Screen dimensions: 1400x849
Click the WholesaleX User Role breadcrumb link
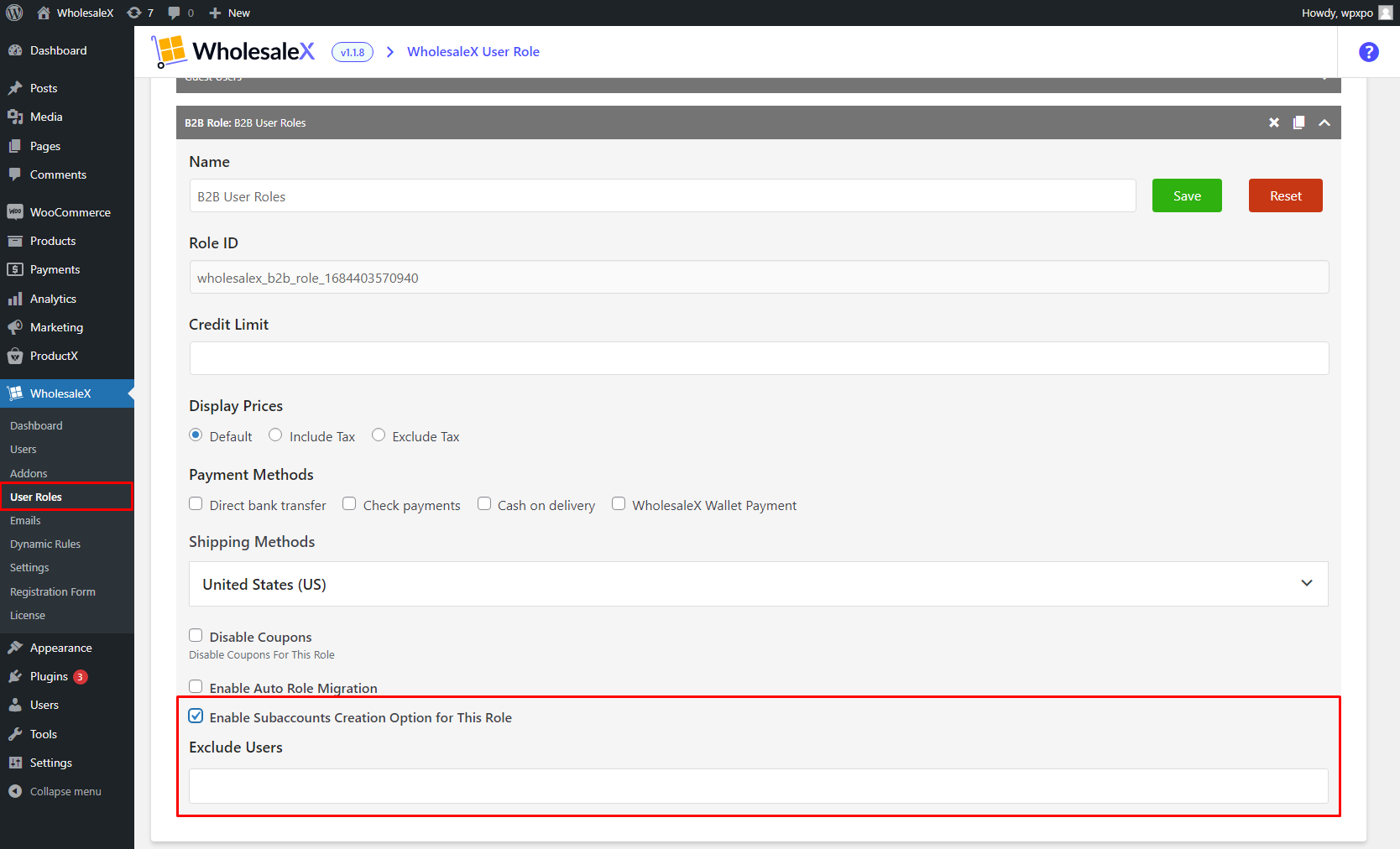click(473, 52)
